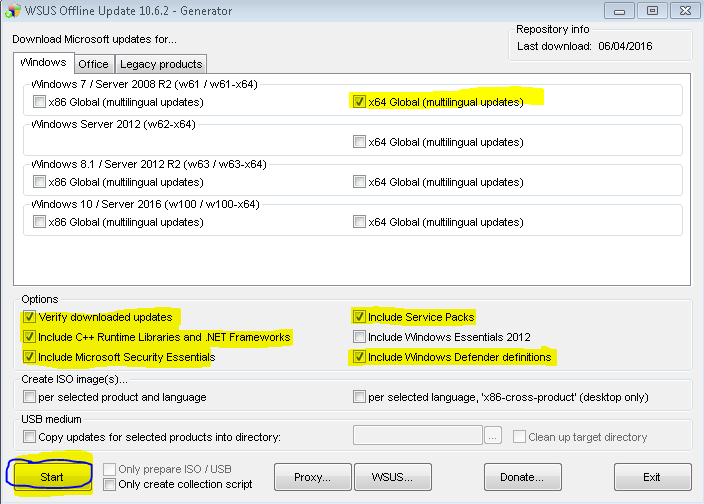Toggle Include C++ Runtime Libraries and .NET Frameworks
This screenshot has width=704, height=504.
click(x=29, y=337)
